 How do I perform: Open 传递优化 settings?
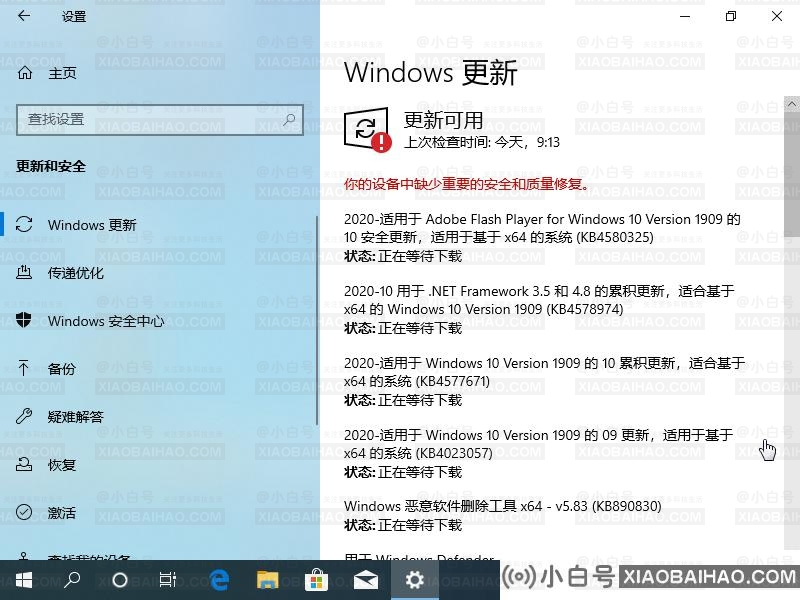click(76, 273)
